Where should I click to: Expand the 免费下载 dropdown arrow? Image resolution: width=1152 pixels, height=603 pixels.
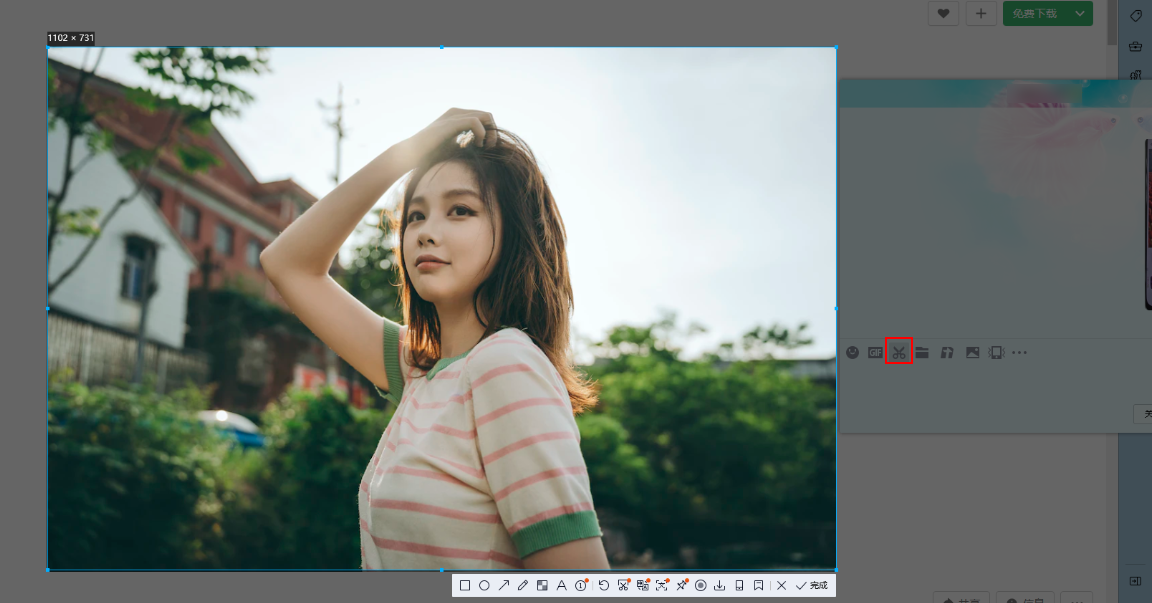tap(1080, 13)
